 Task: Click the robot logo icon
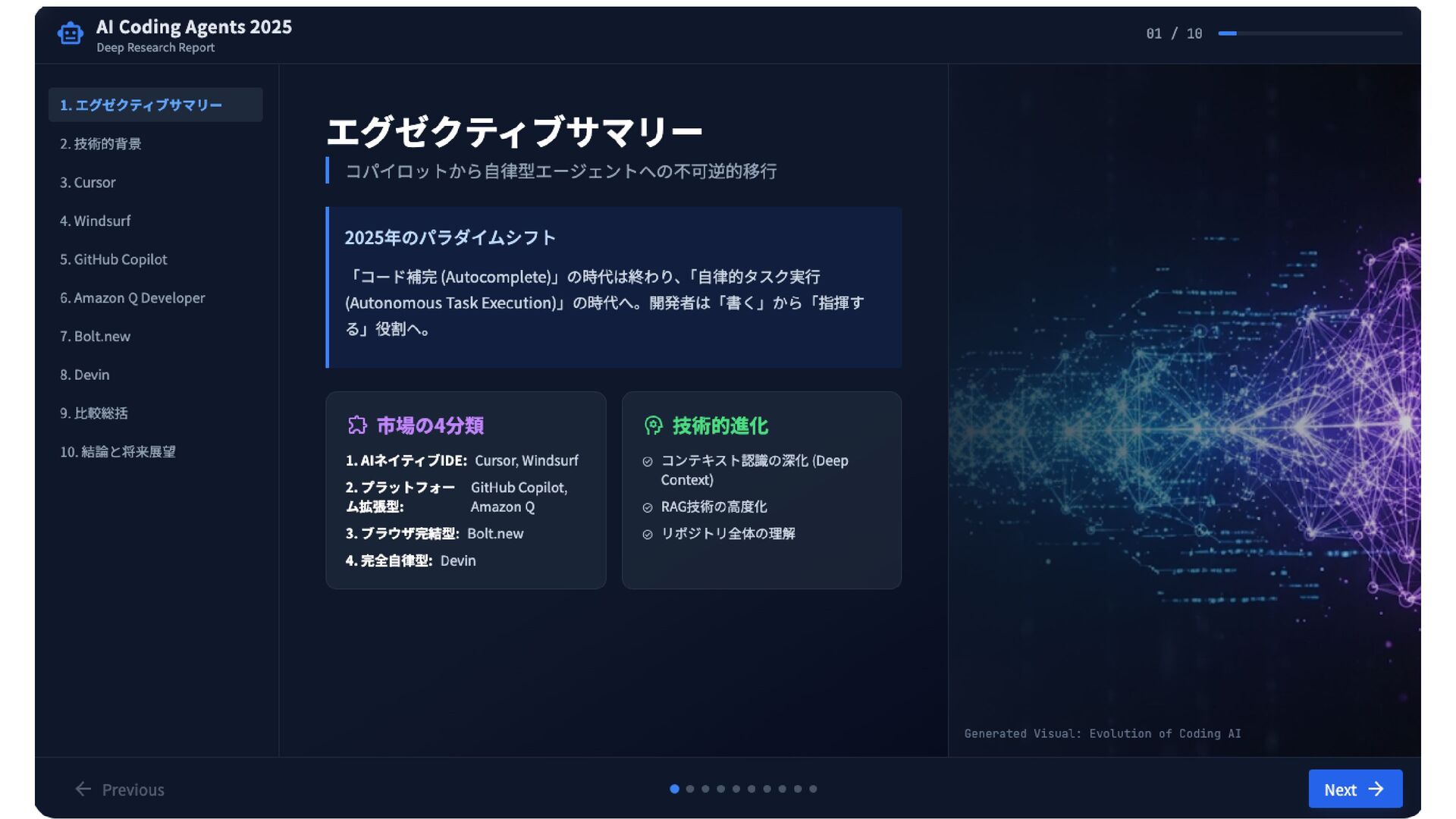tap(71, 34)
